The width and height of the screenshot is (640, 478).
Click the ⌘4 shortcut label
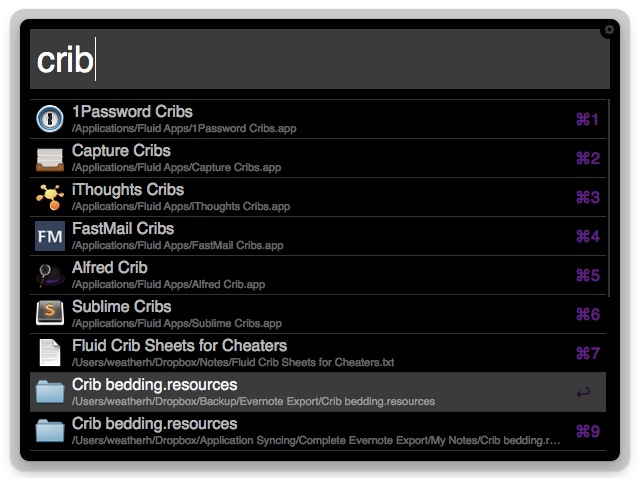point(588,236)
